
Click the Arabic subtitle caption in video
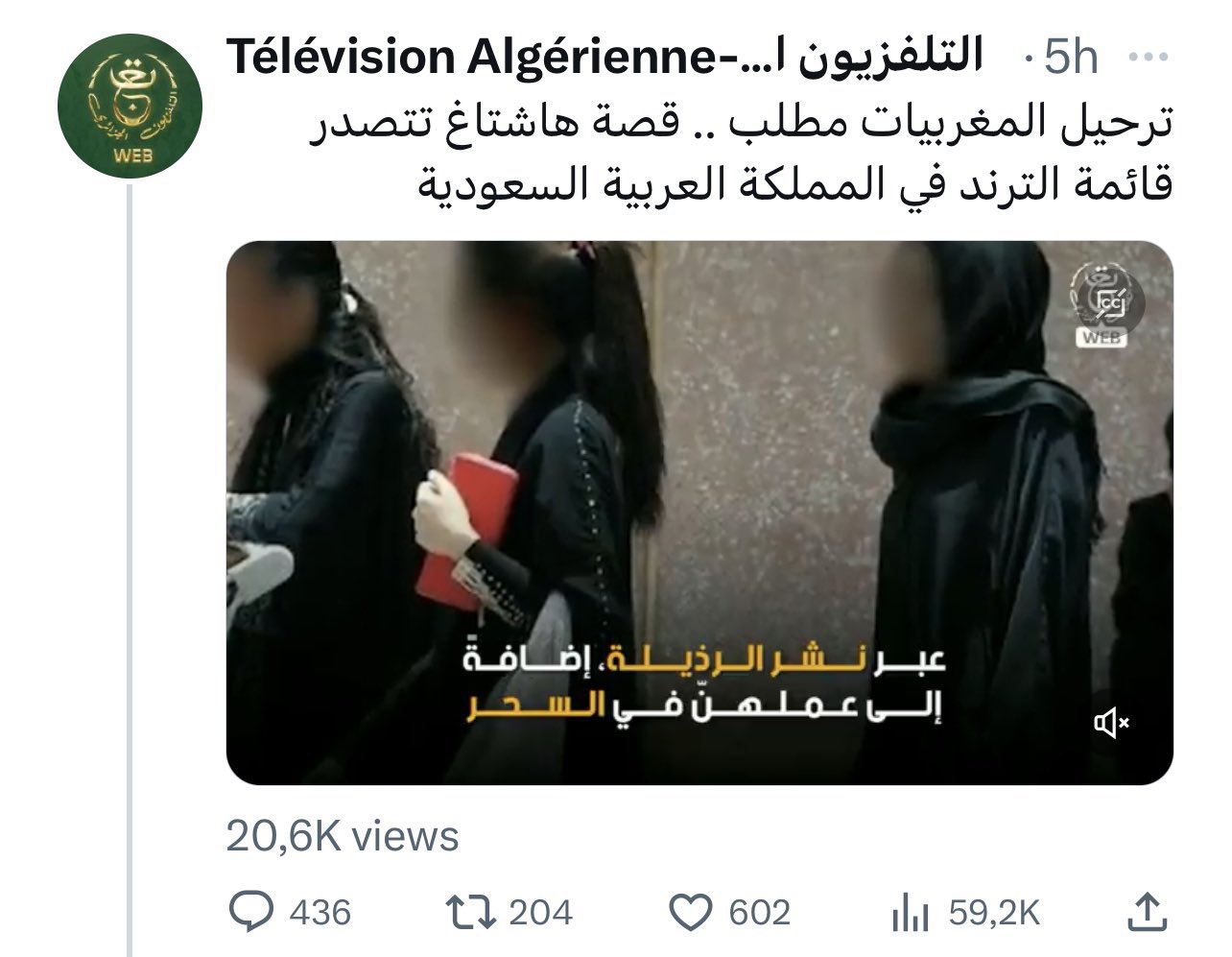(x=706, y=684)
